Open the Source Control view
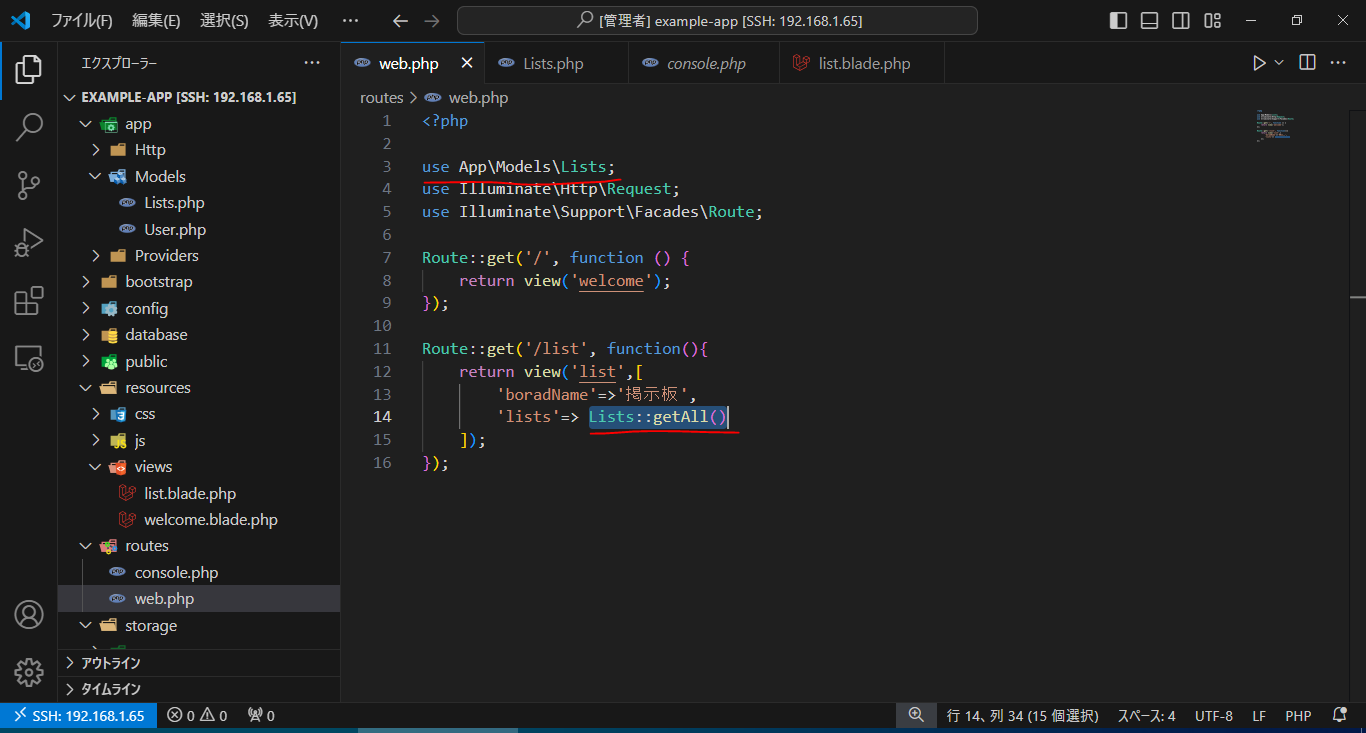The height and width of the screenshot is (733, 1366). [x=29, y=185]
